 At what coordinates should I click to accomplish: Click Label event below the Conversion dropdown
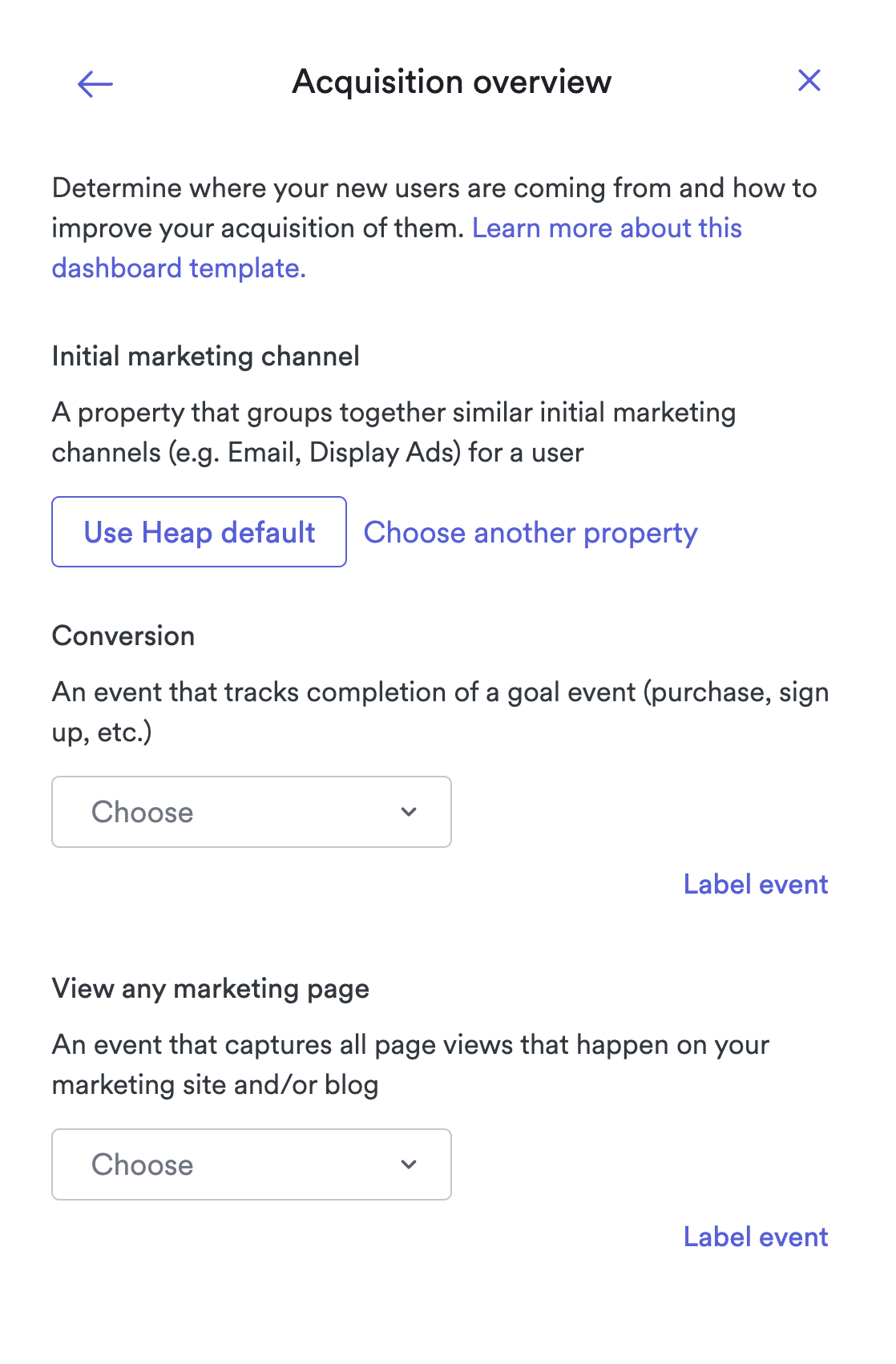(x=755, y=884)
